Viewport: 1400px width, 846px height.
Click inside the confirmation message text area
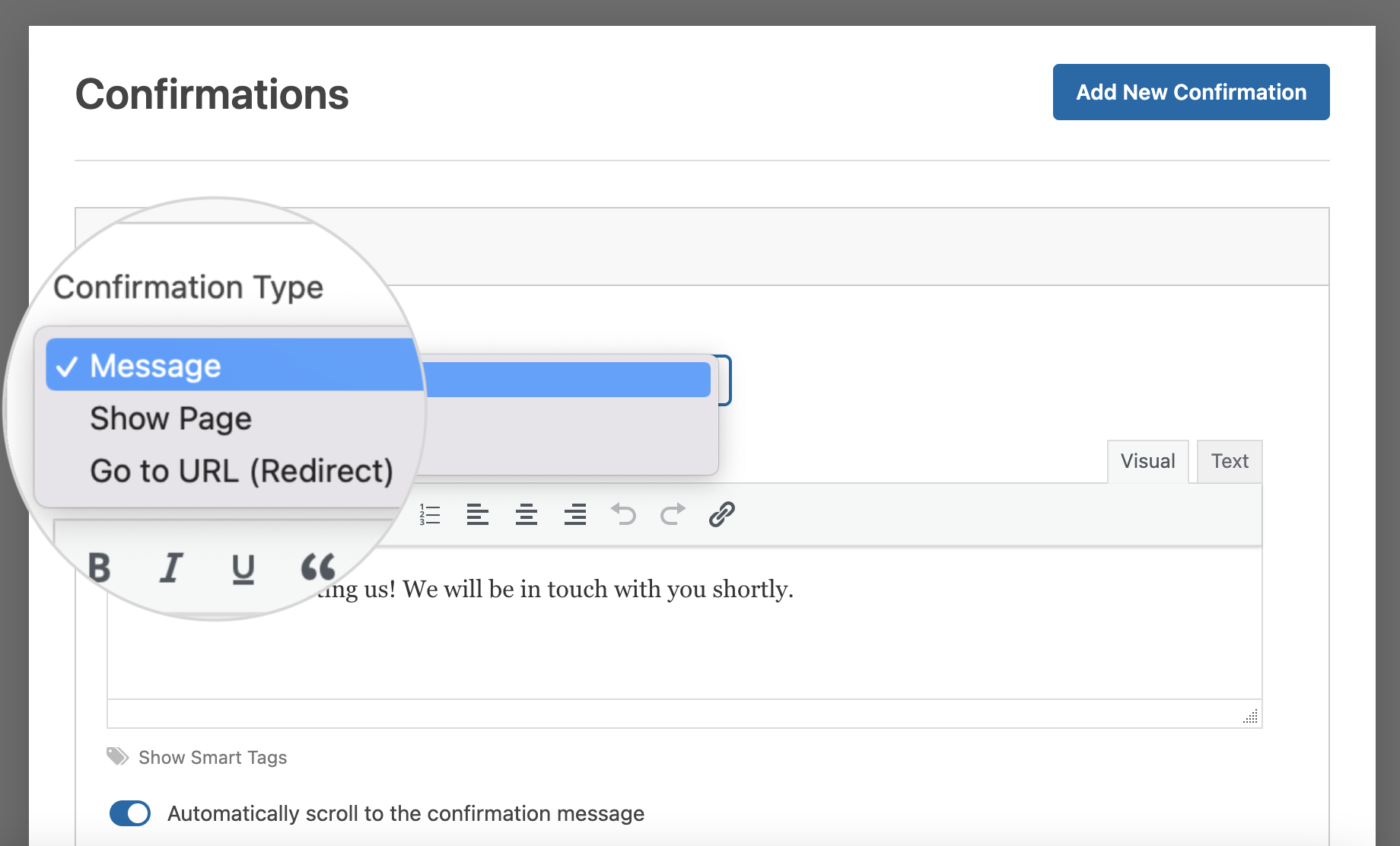tap(685, 624)
